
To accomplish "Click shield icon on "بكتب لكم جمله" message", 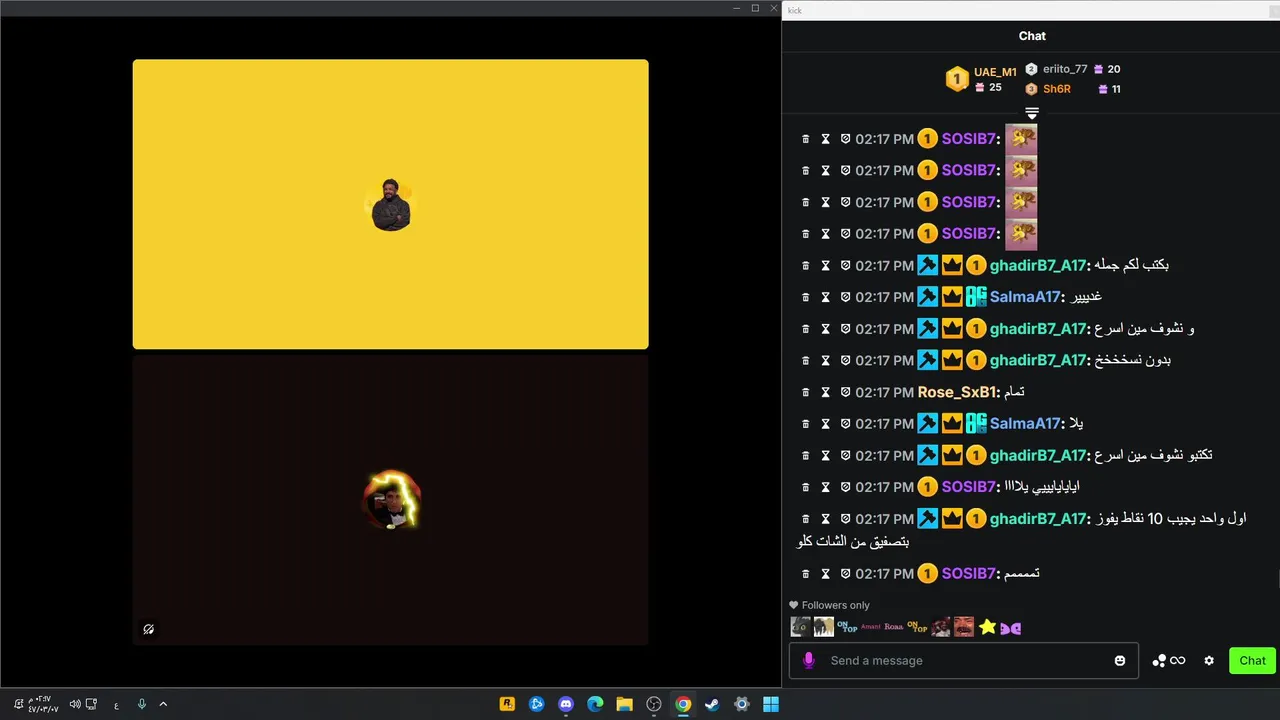I will 845,265.
